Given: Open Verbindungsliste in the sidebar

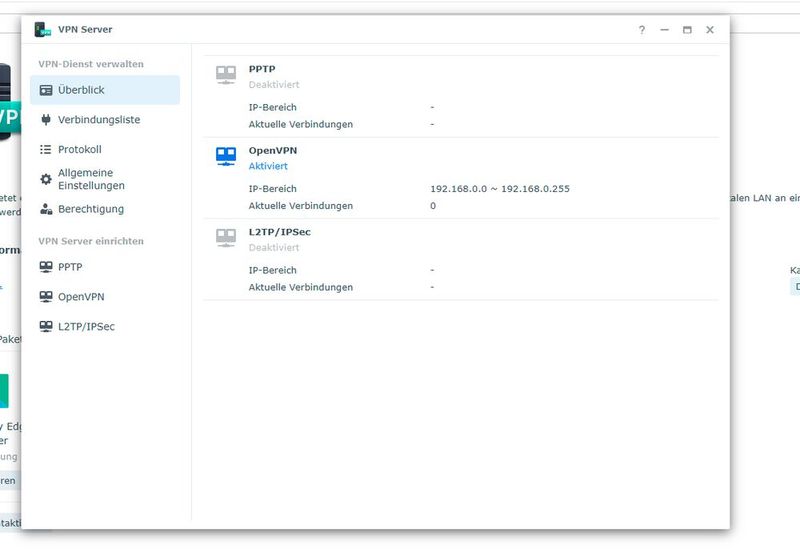Looking at the screenshot, I should (105, 120).
